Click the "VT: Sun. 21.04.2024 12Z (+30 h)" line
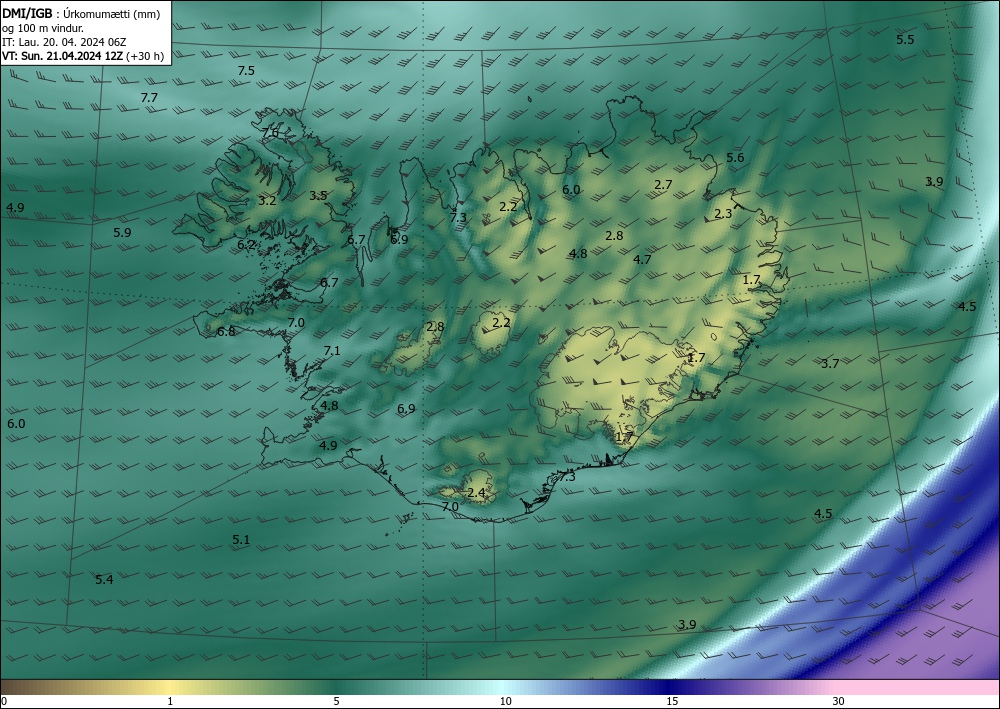The width and height of the screenshot is (1000, 709). click(83, 56)
